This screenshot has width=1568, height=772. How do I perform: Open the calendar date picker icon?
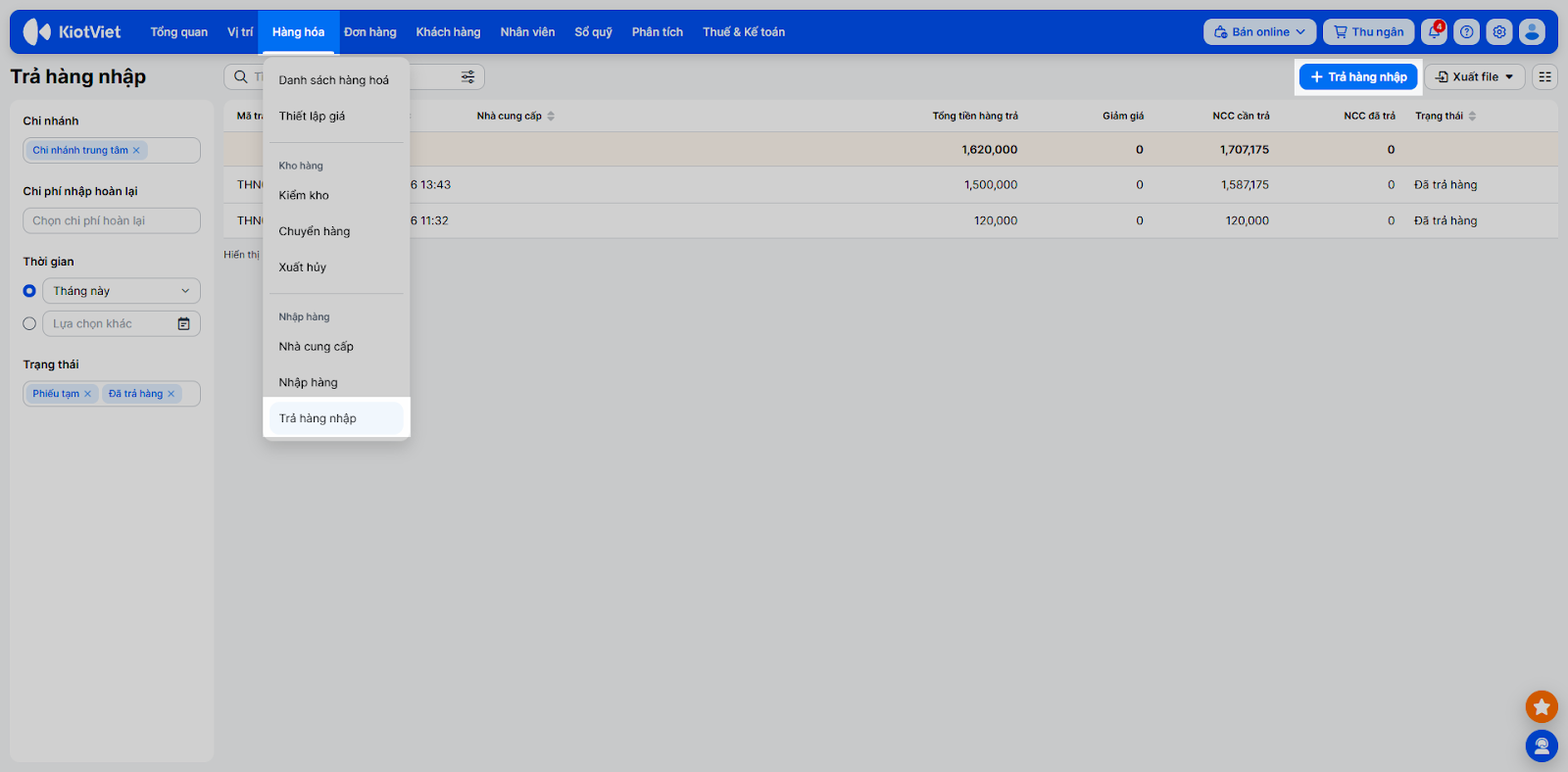click(183, 323)
